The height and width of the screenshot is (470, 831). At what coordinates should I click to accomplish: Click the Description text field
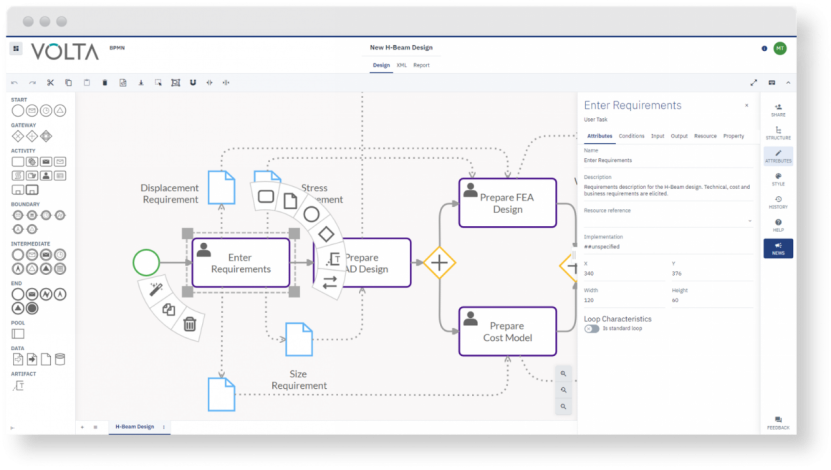[668, 191]
